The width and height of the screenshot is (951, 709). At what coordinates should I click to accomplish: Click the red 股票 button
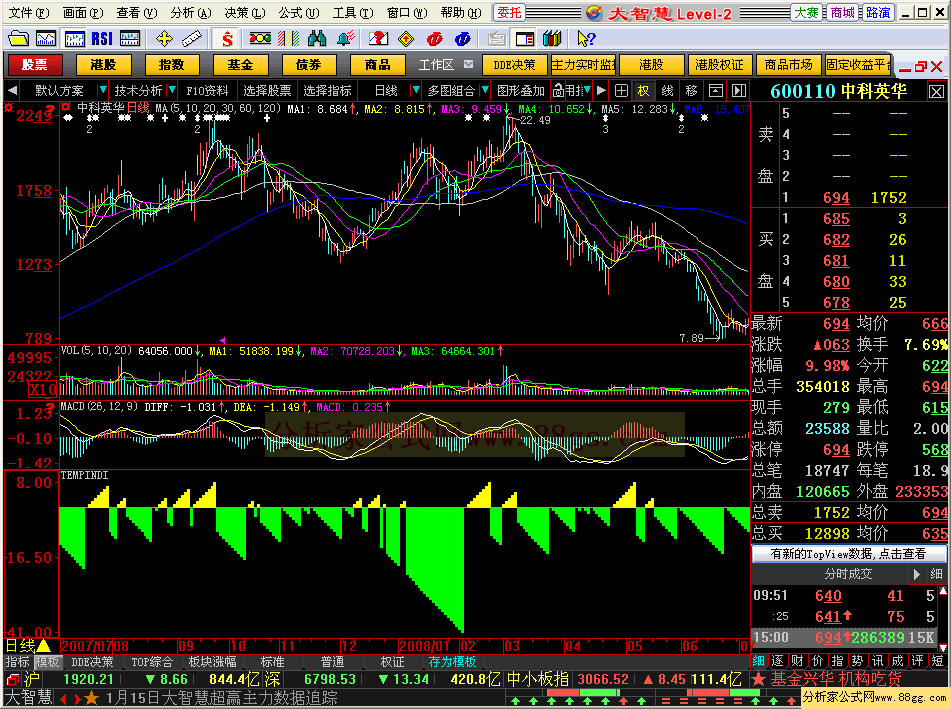[x=35, y=64]
